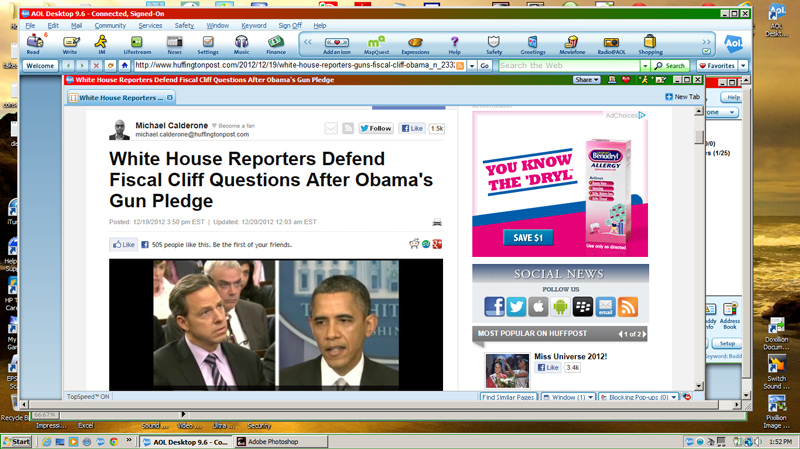Open the File menu
Viewport: 800px width, 449px height.
pyautogui.click(x=30, y=26)
